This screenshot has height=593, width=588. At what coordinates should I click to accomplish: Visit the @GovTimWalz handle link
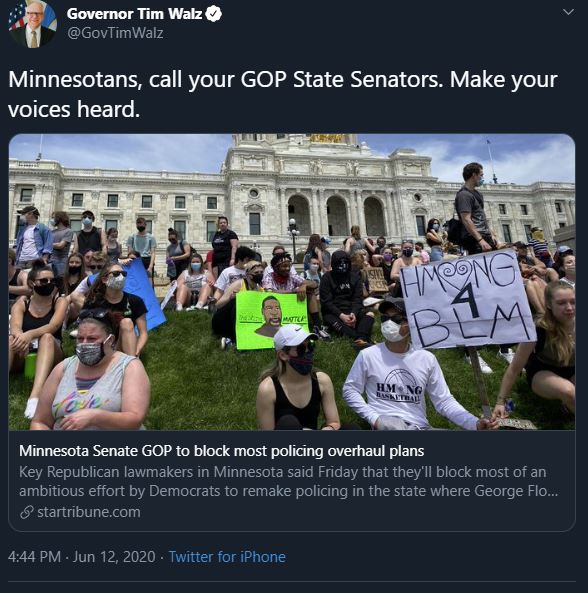point(115,33)
